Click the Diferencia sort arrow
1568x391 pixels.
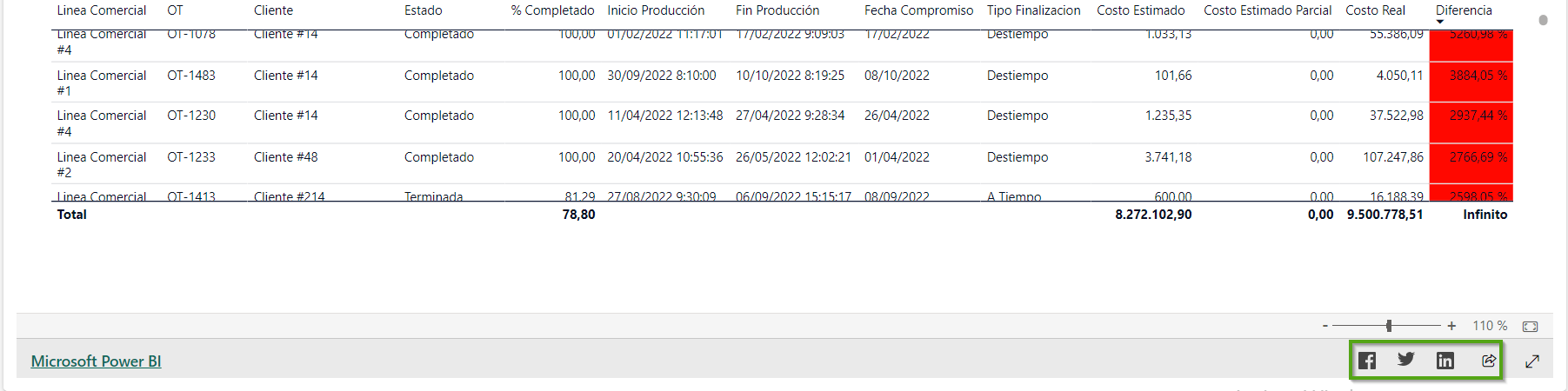point(1440,22)
